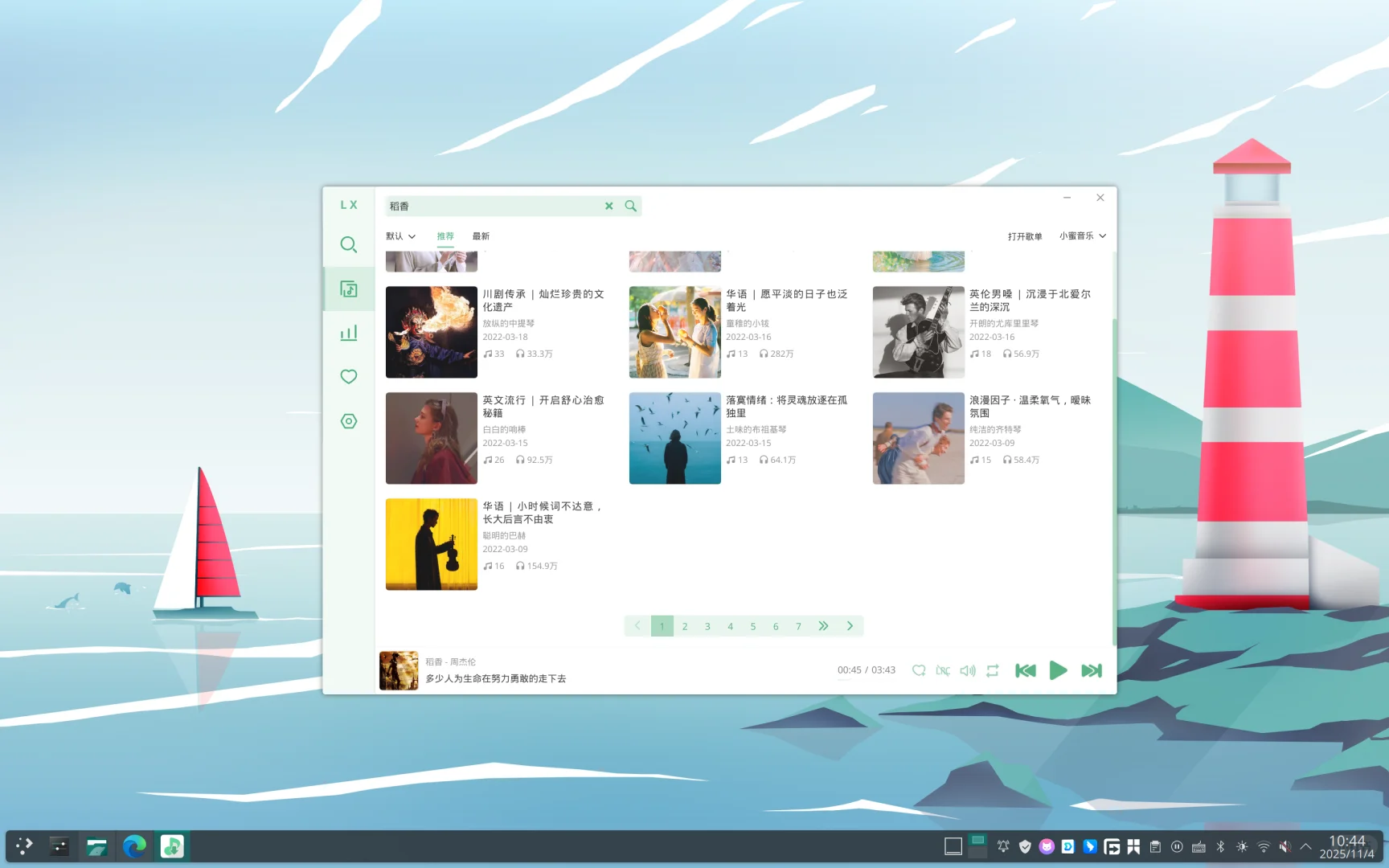Play or pause the current song 稻香

pyautogui.click(x=1059, y=670)
